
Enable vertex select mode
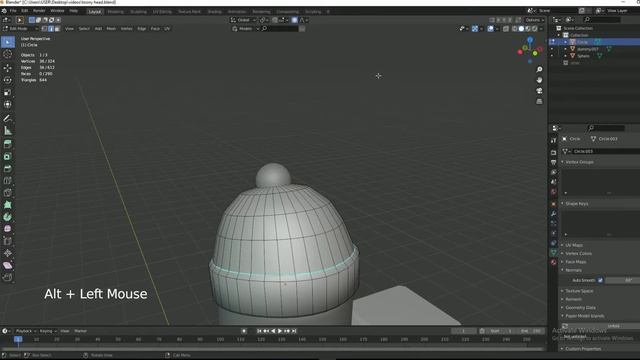tap(44, 29)
